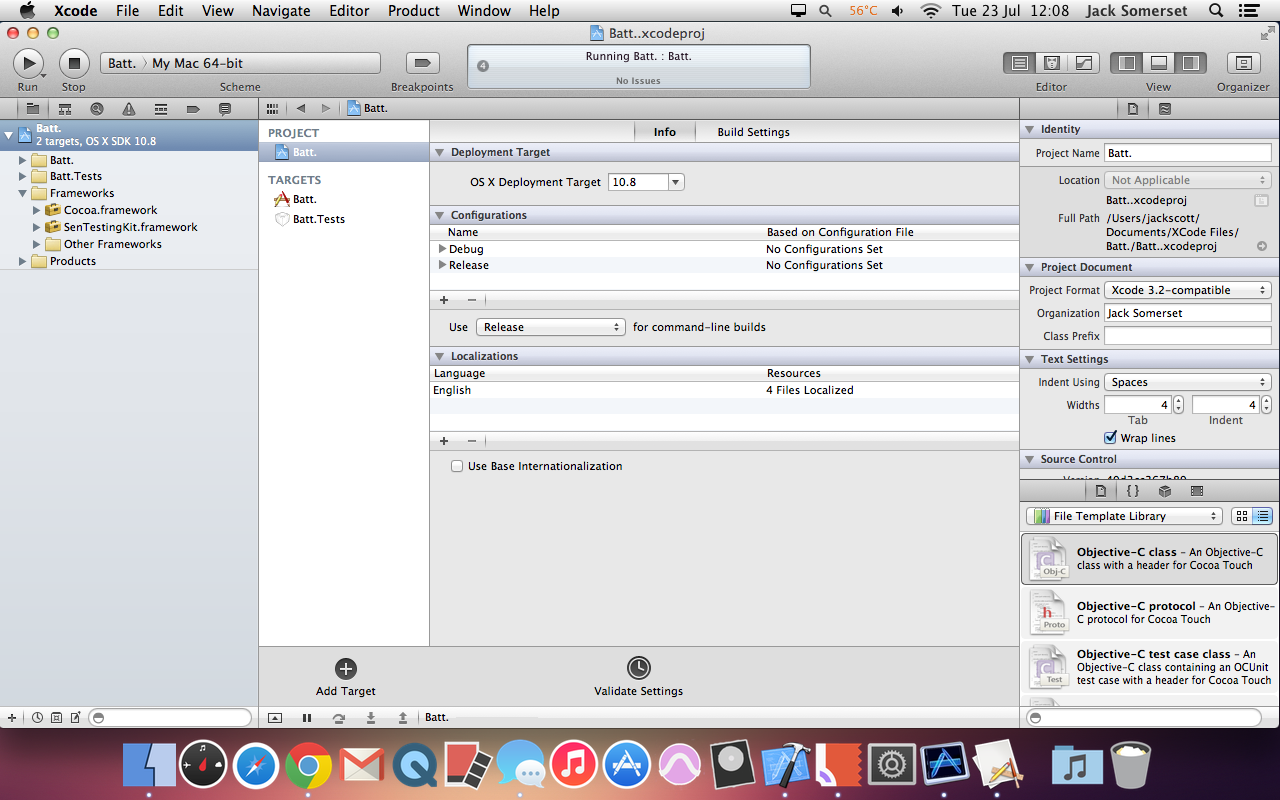Hide the debug area toggle icon
This screenshot has width=1280, height=800.
275,717
